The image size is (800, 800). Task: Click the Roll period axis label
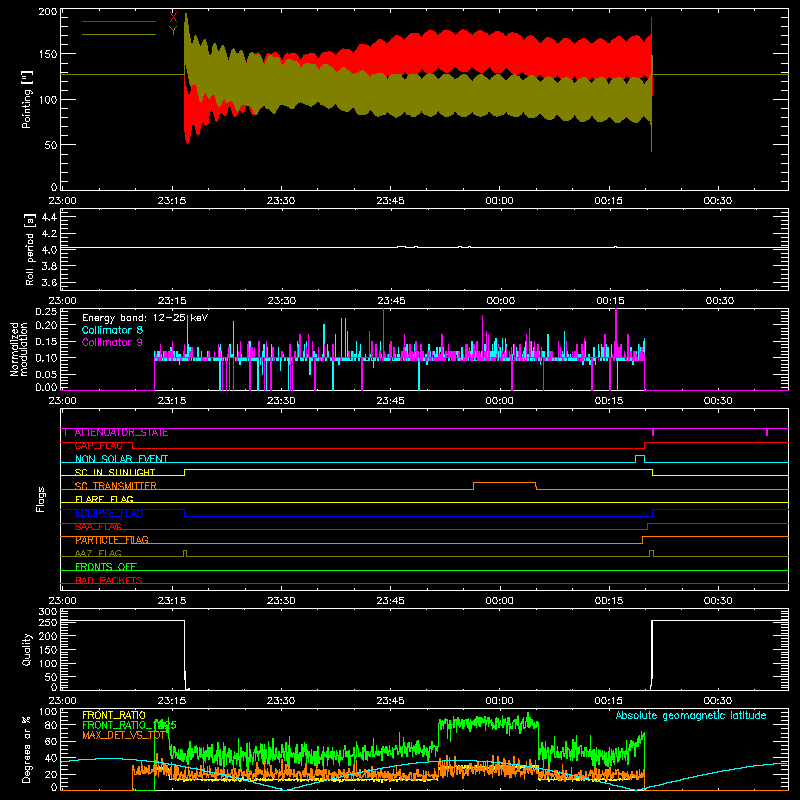tap(30, 249)
